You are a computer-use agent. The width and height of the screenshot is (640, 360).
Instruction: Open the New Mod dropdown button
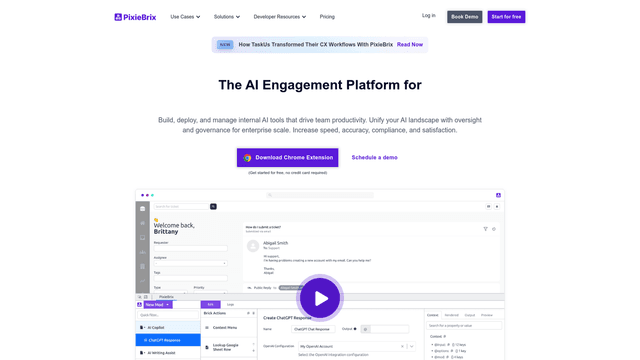coord(158,304)
